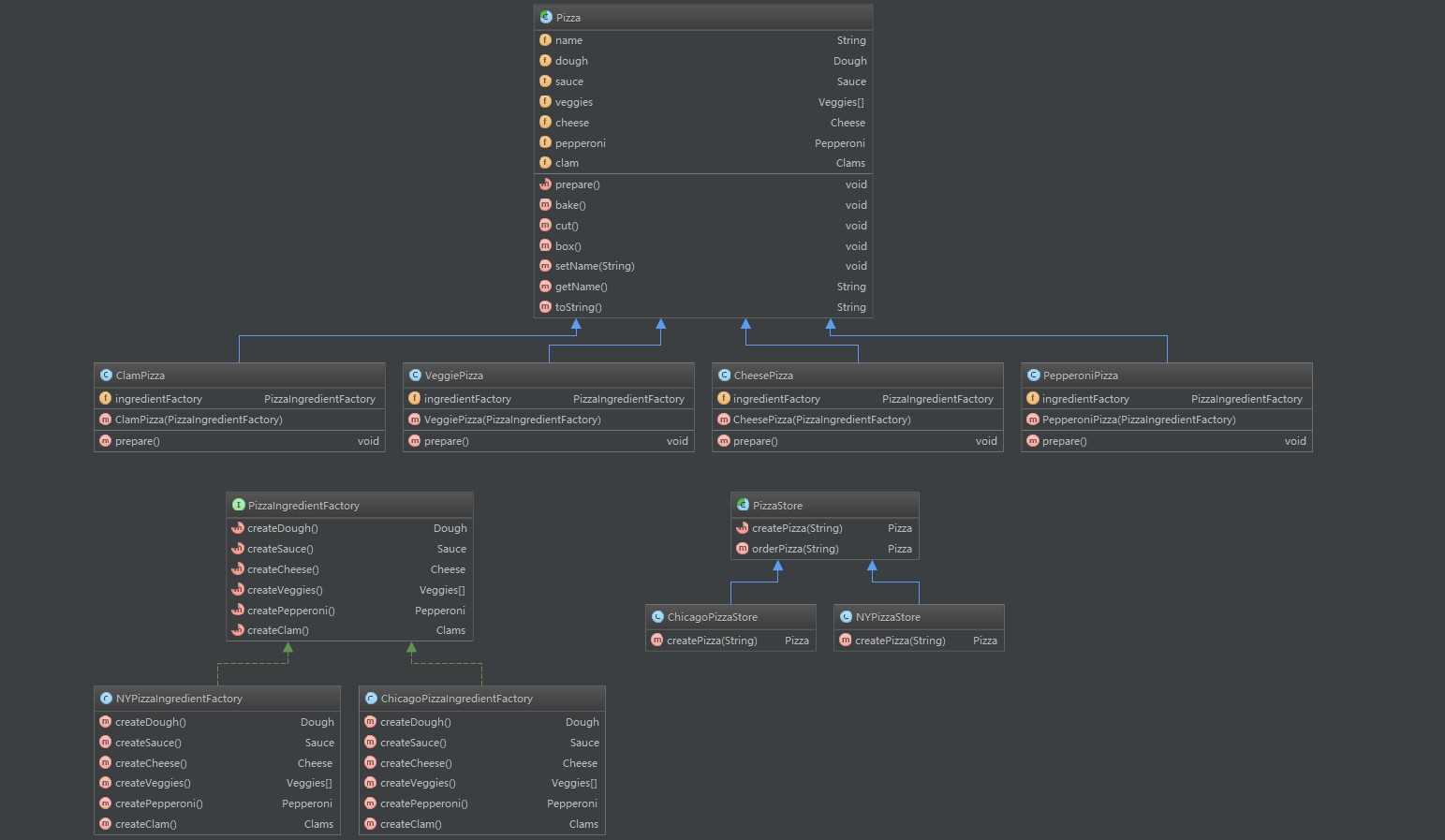Click the PepperoniPizza class icon
1445x840 pixels.
1033,375
